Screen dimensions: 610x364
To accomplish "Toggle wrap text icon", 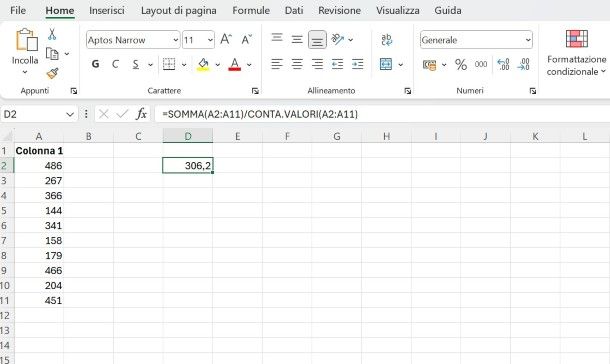I will 386,39.
